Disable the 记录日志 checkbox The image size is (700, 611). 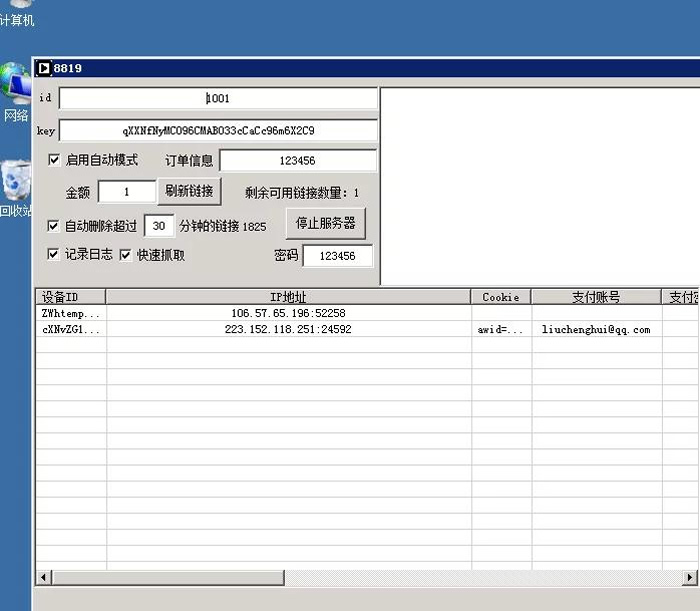tap(54, 255)
